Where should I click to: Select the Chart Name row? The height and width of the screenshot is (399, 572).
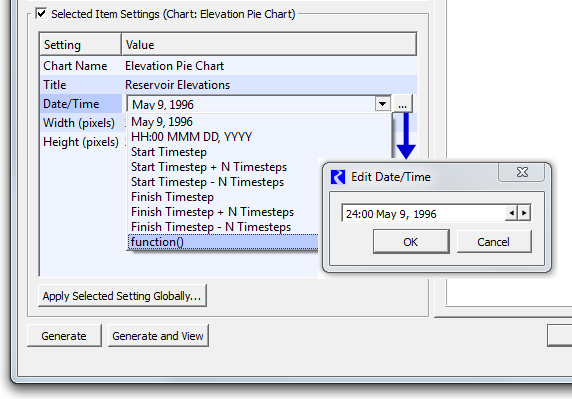[x=228, y=66]
